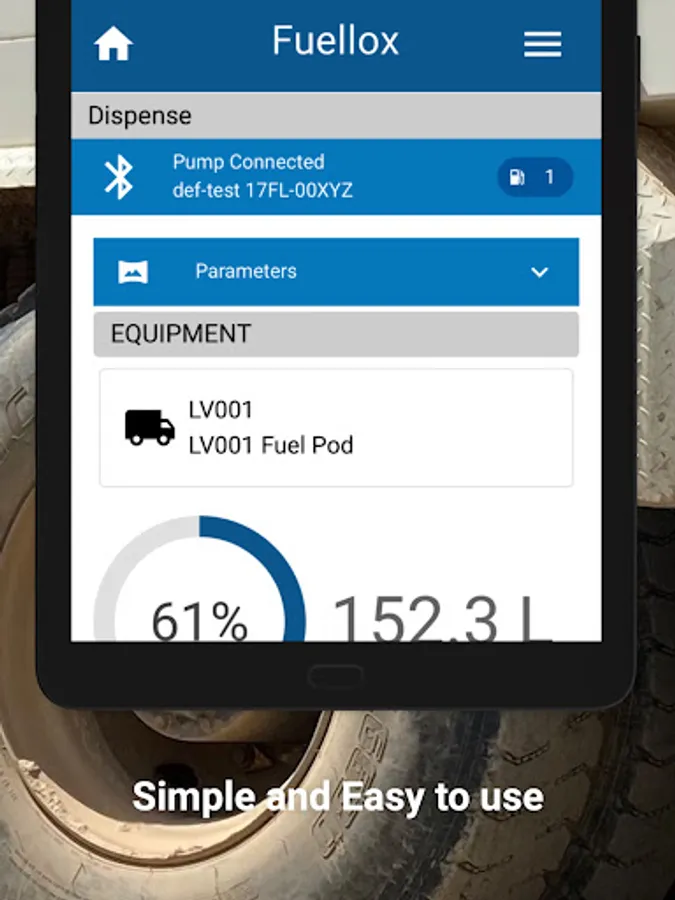Click the Parameters label
Image resolution: width=675 pixels, height=900 pixels.
pyautogui.click(x=246, y=271)
